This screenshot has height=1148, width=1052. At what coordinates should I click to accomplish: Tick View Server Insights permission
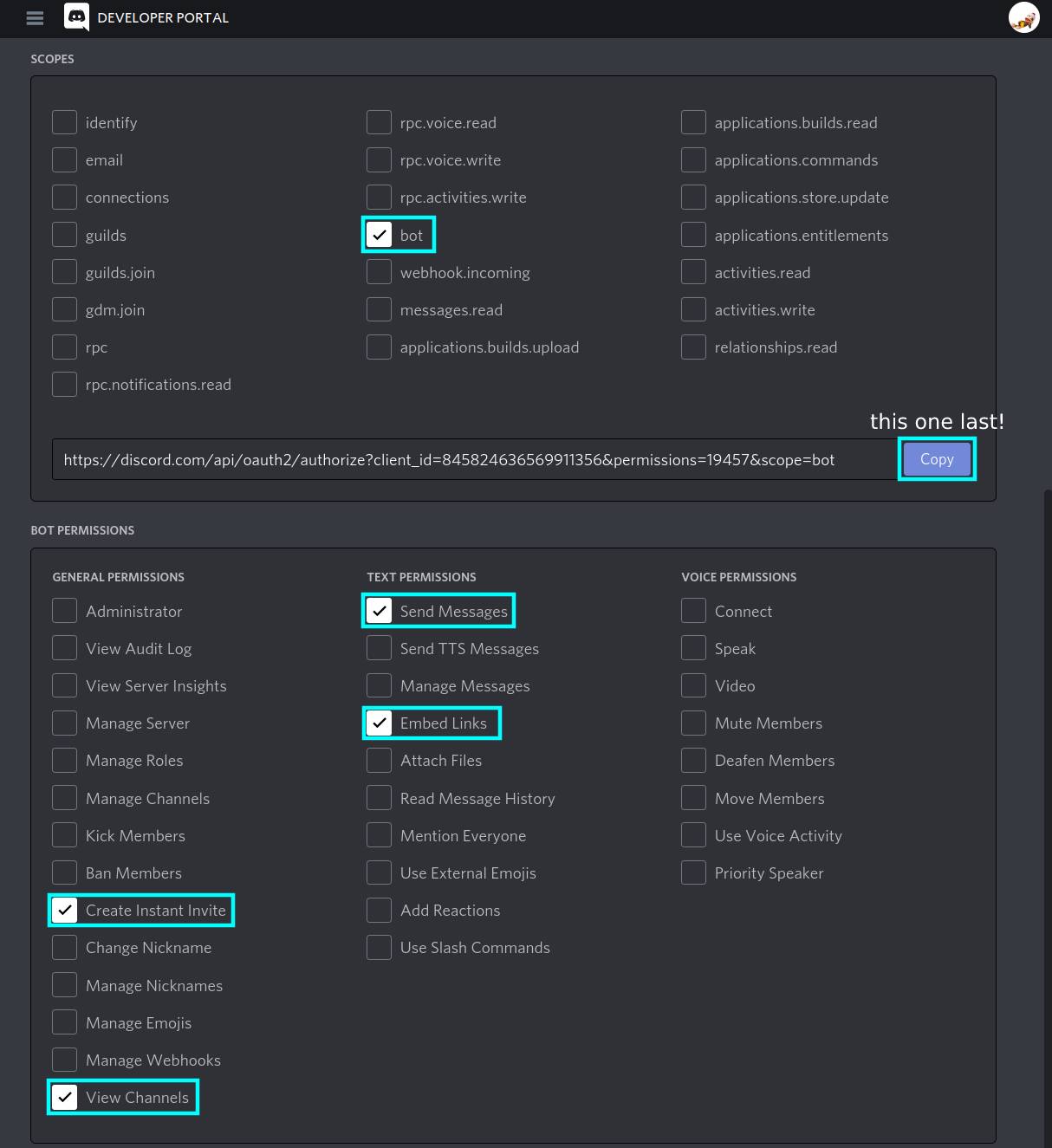64,685
